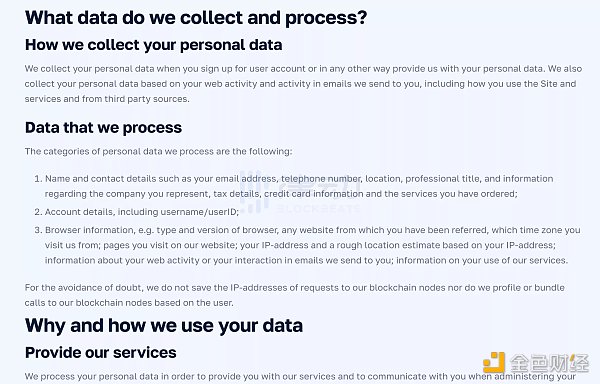The width and height of the screenshot is (600, 384).
Task: Click the paragraph beginning 'For the avoidance of doubt'
Action: (x=295, y=295)
